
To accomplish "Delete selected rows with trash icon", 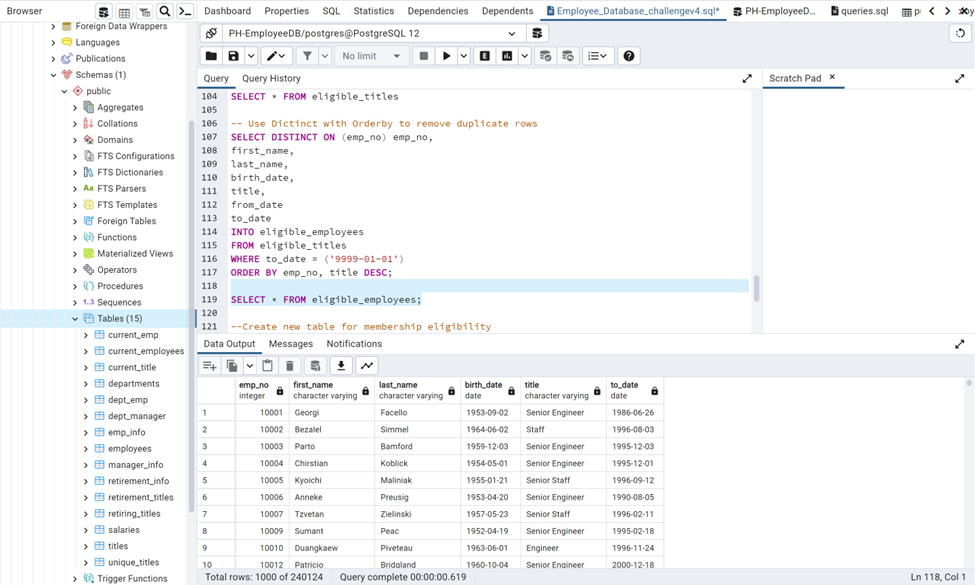I will tap(290, 365).
